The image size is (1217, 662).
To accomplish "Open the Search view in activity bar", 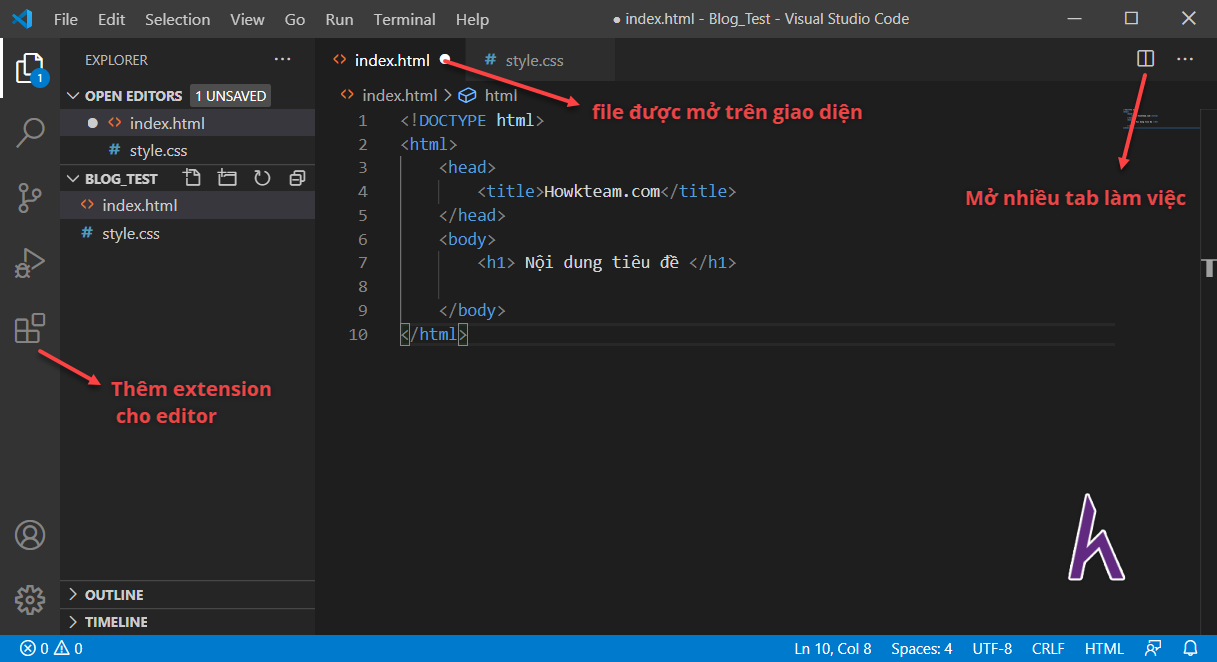I will pos(30,132).
